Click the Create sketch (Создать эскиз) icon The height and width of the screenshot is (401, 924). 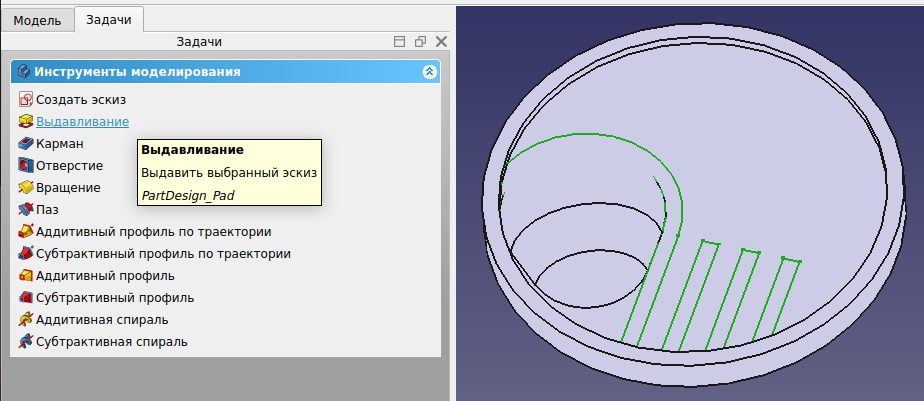click(x=25, y=100)
